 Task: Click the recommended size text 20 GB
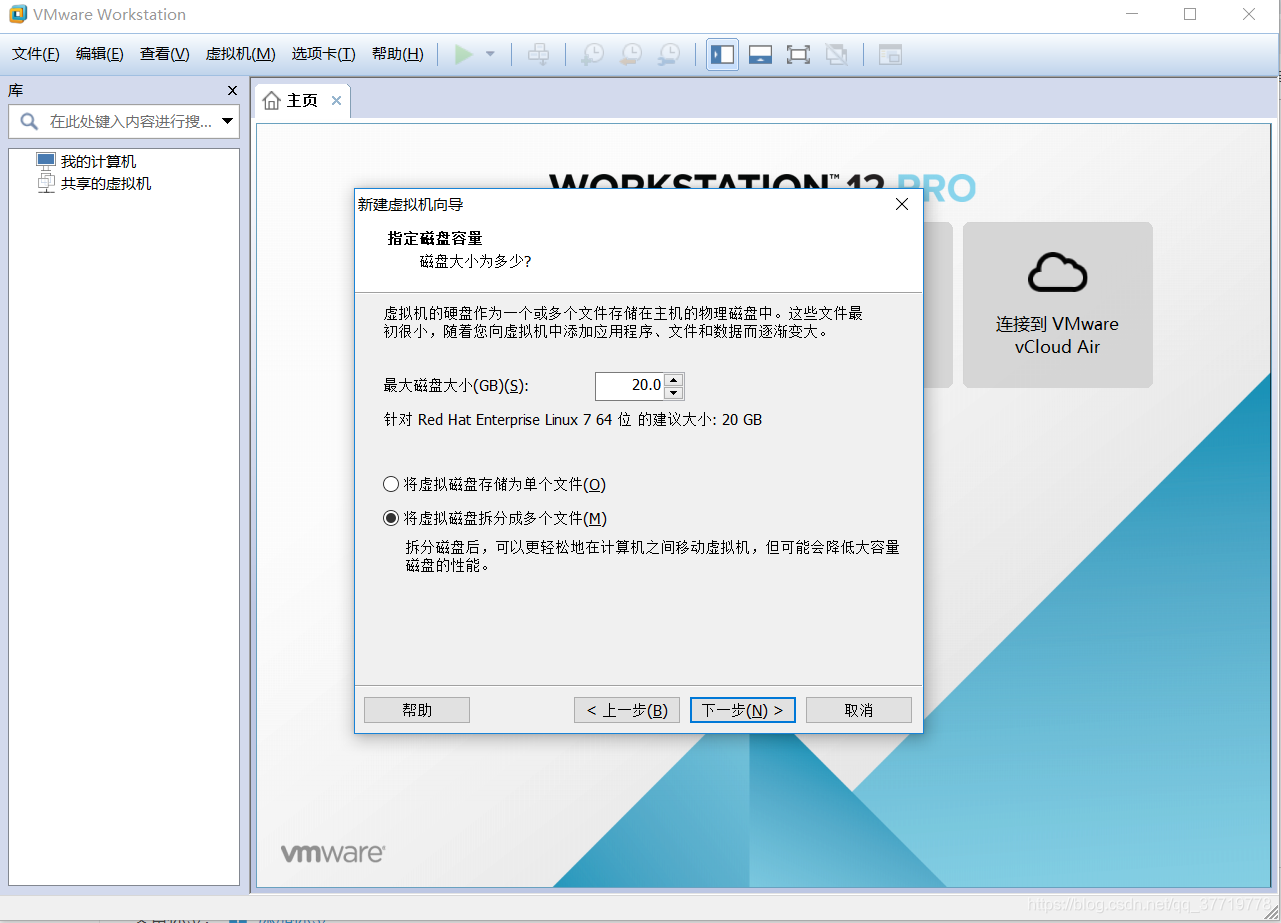742,420
